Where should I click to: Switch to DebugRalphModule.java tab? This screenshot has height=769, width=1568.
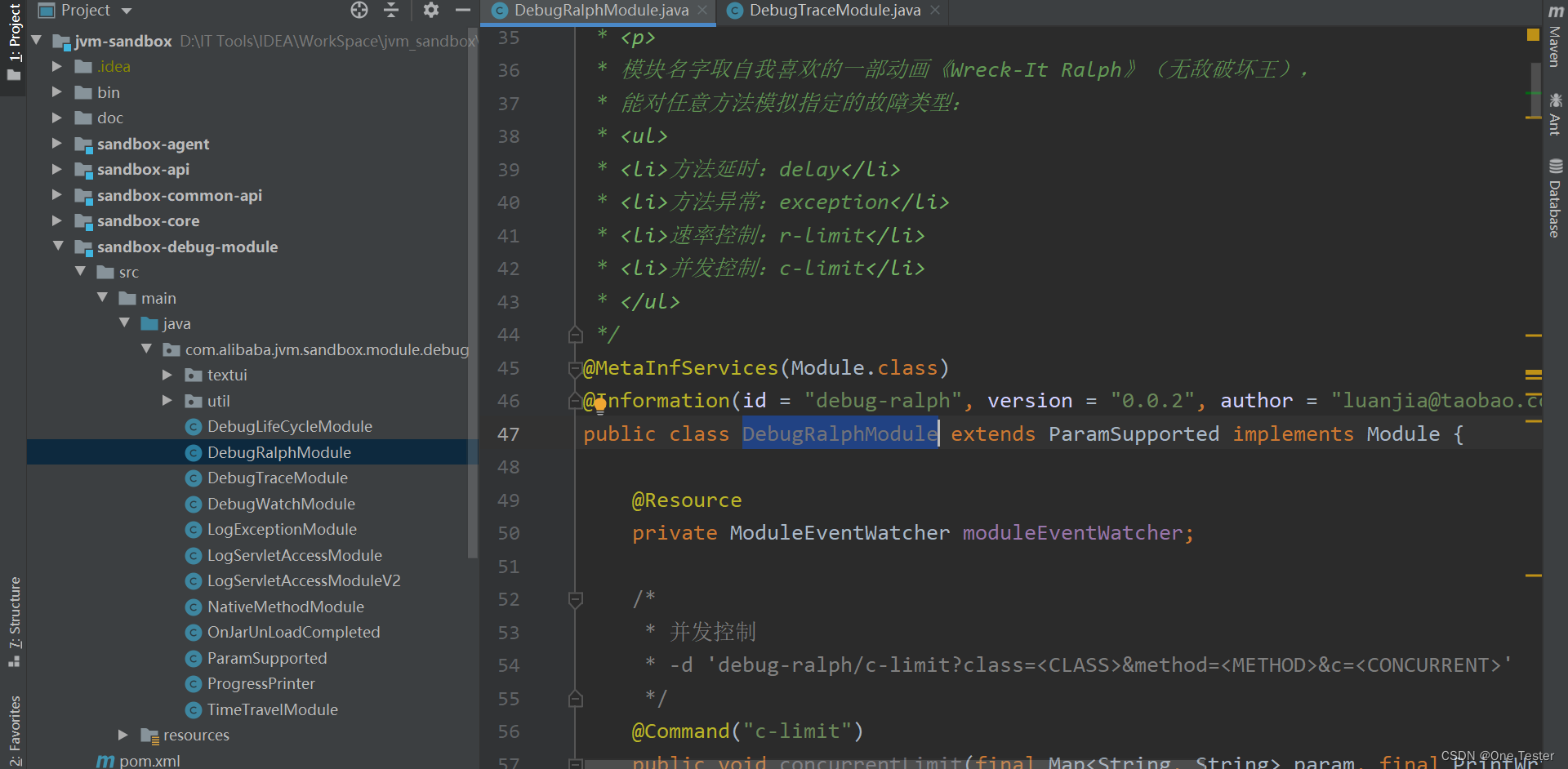(600, 11)
